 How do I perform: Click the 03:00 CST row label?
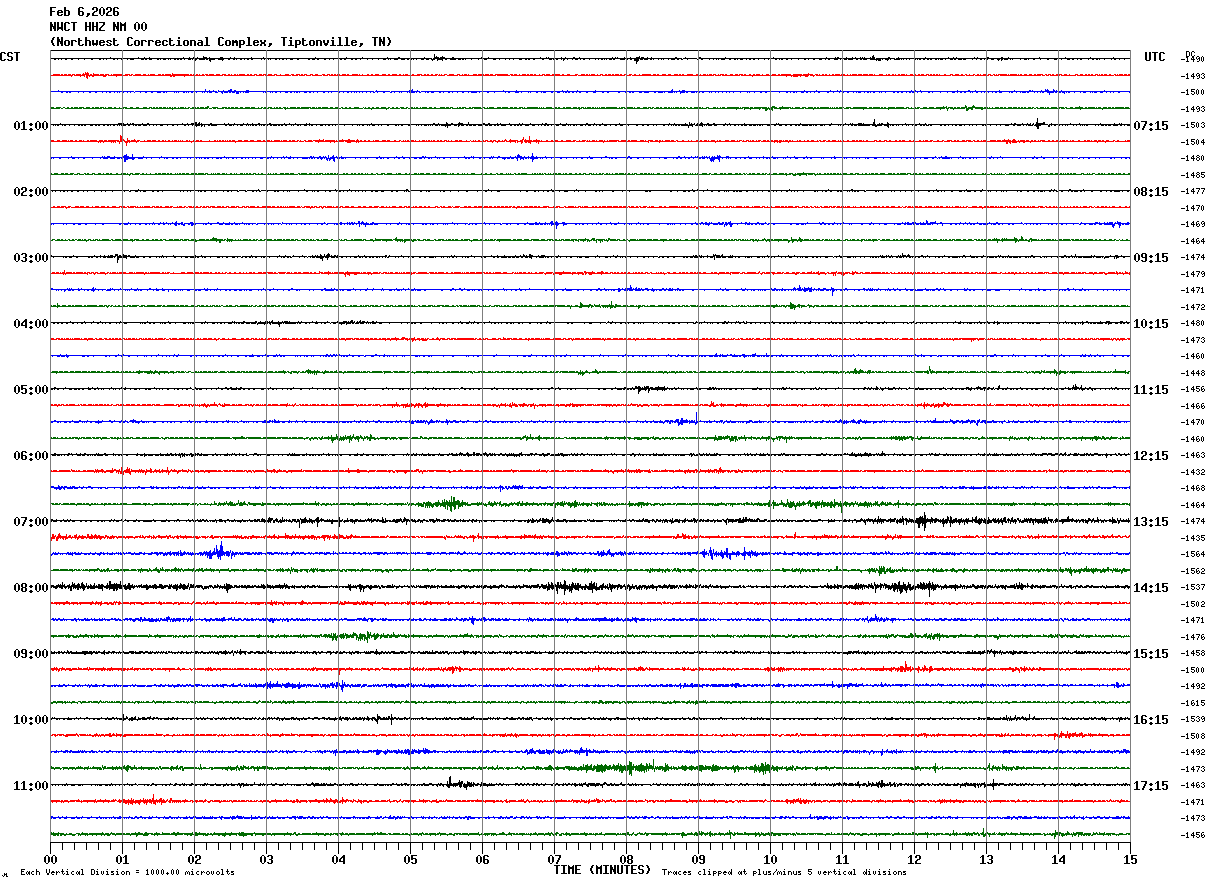tap(31, 258)
